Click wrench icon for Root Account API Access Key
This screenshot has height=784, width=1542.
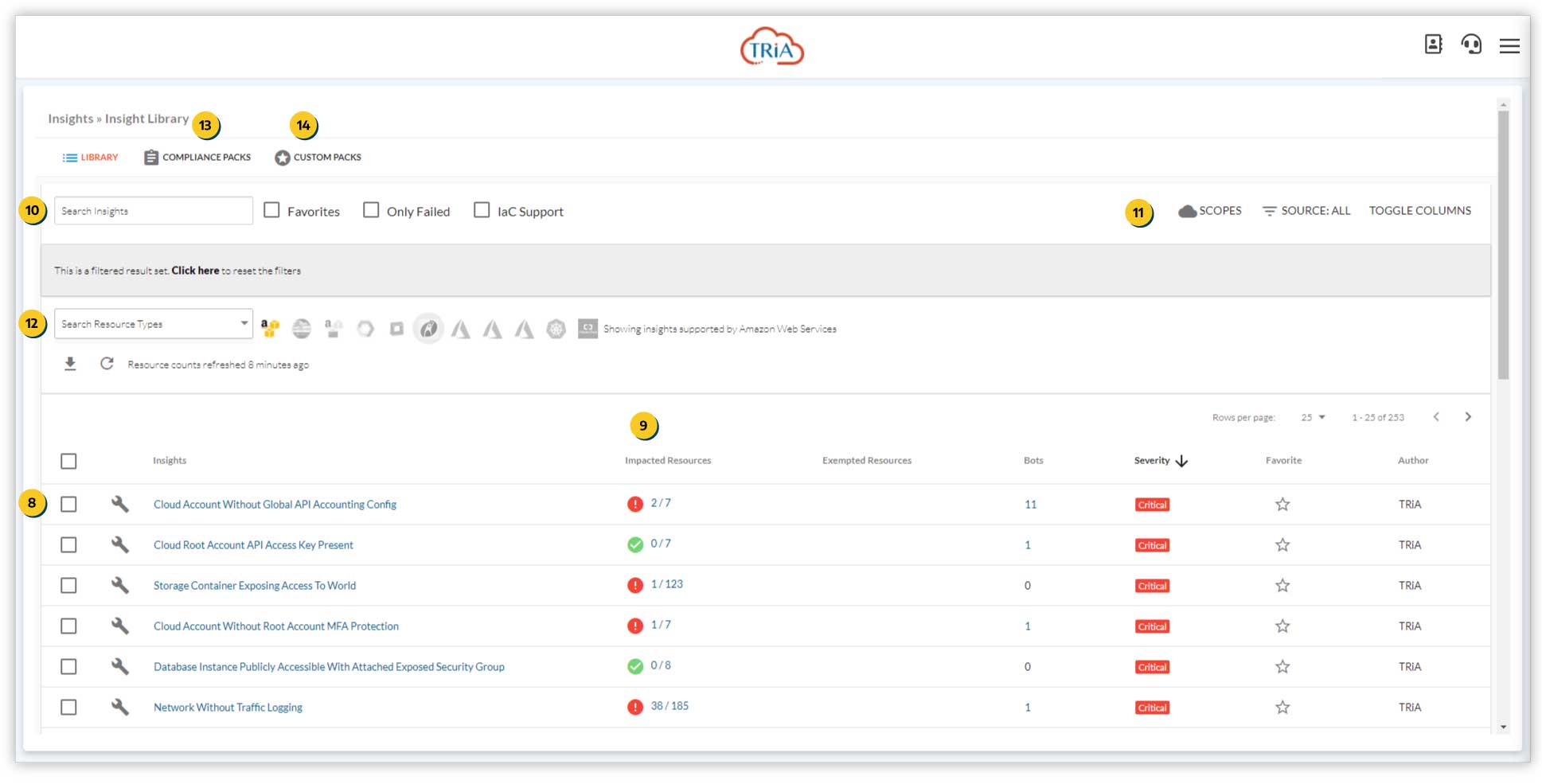point(119,544)
